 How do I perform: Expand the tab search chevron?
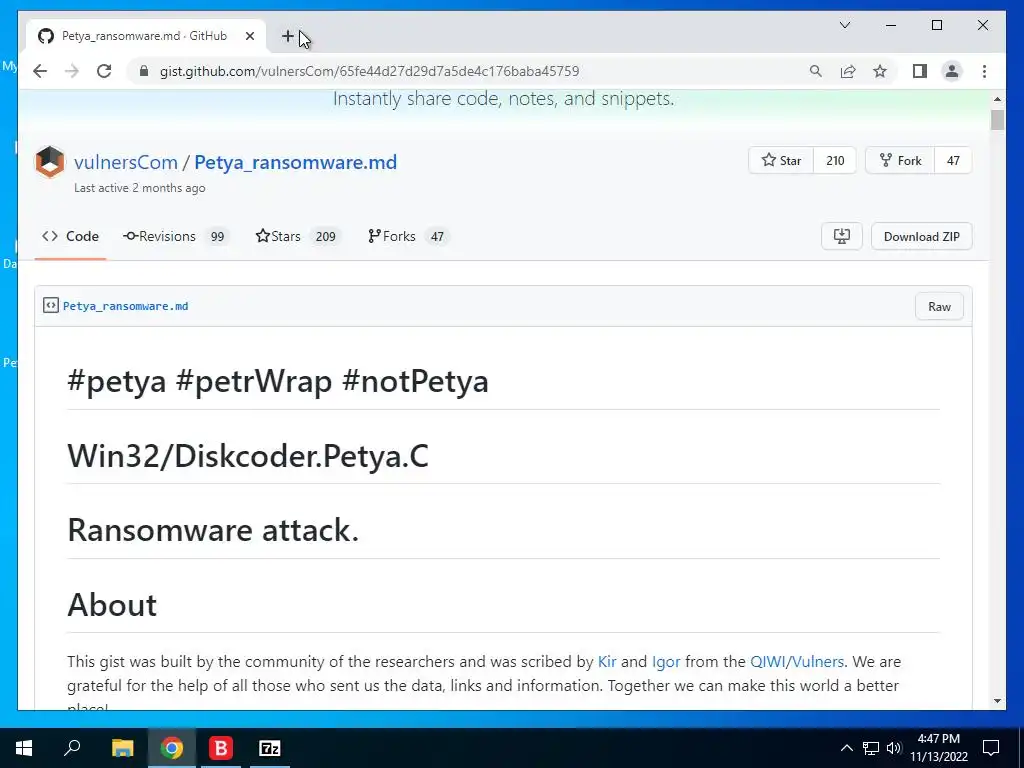coord(844,25)
